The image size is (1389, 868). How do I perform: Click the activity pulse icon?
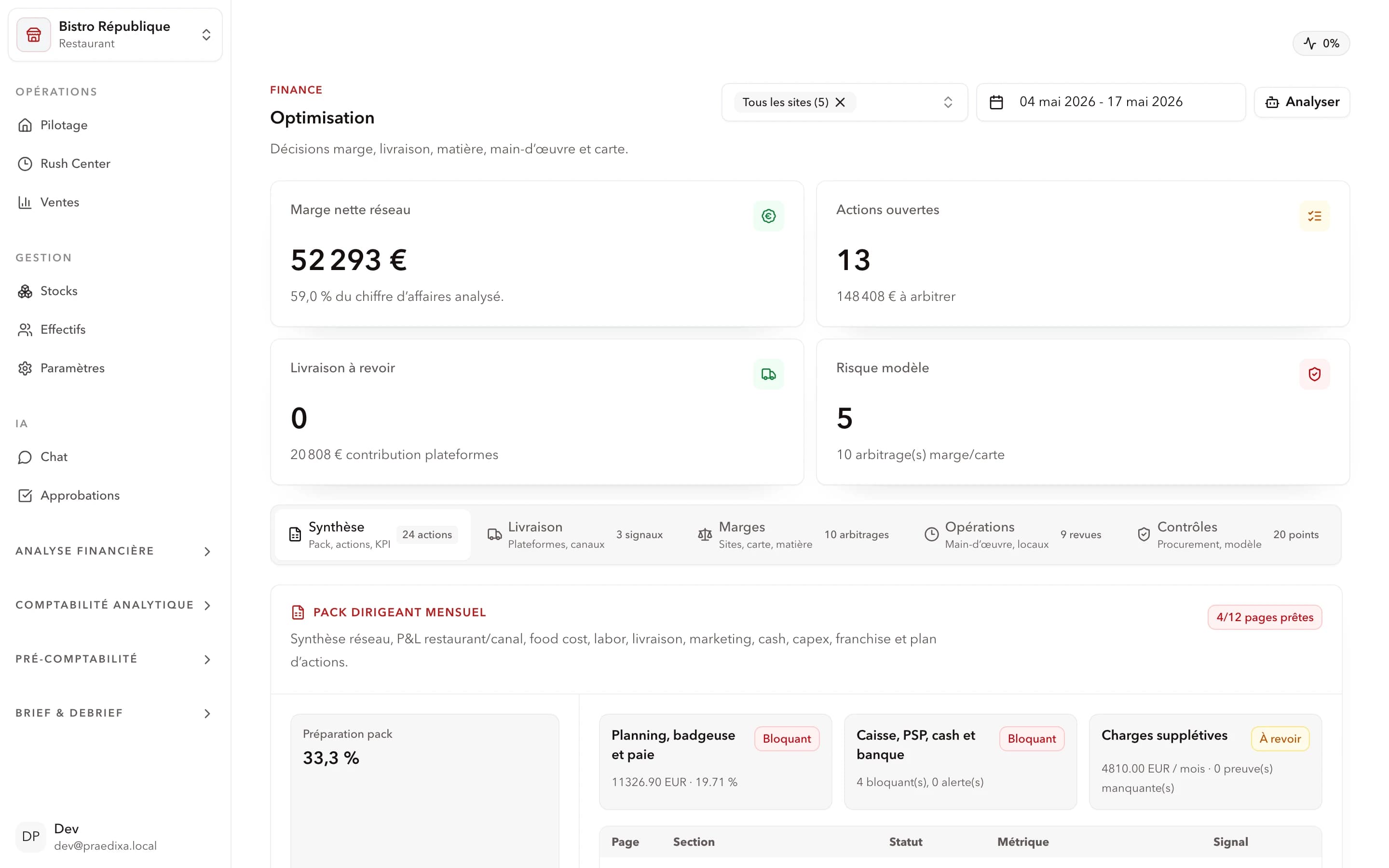(1310, 43)
